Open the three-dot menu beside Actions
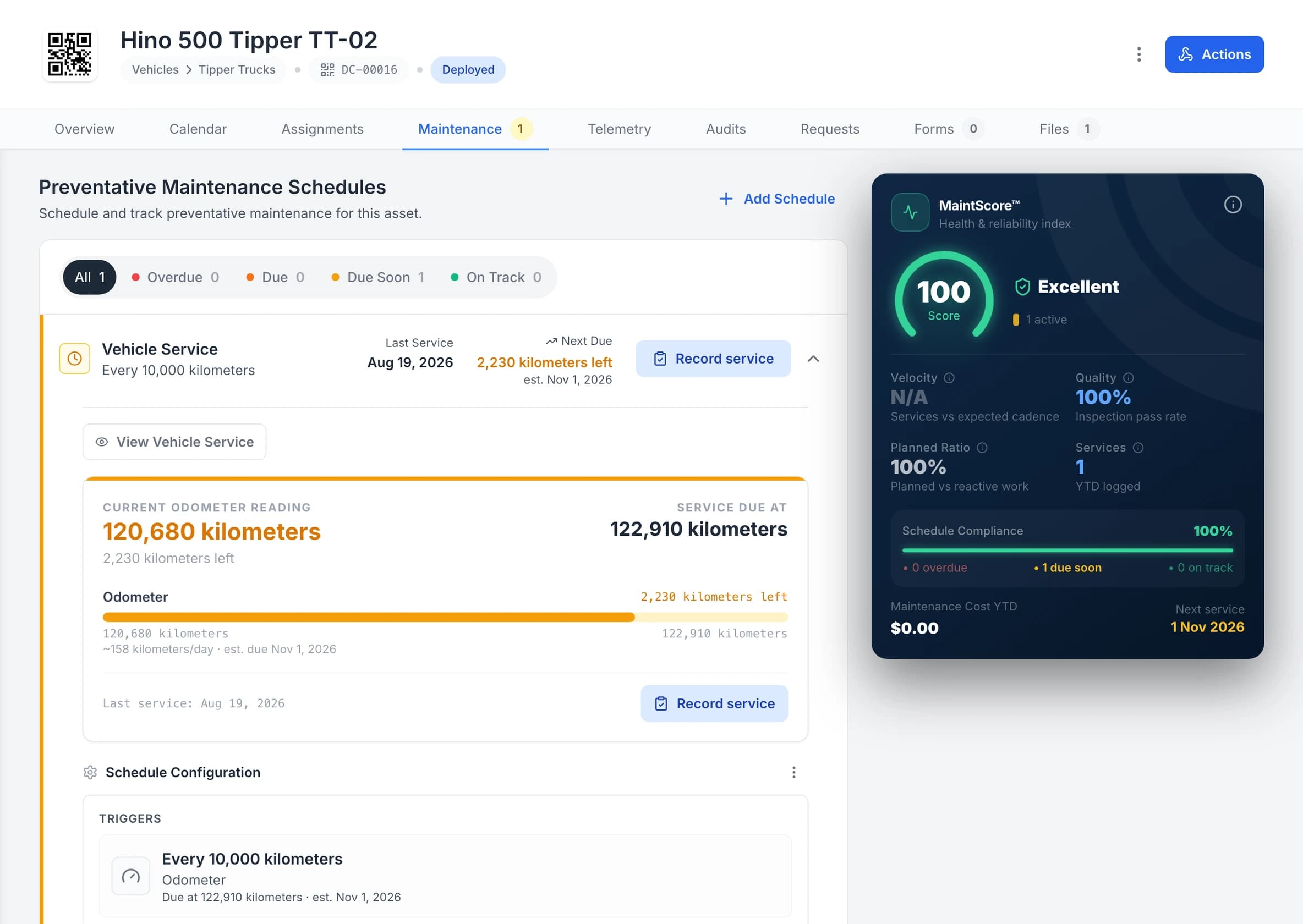1303x924 pixels. (1138, 54)
